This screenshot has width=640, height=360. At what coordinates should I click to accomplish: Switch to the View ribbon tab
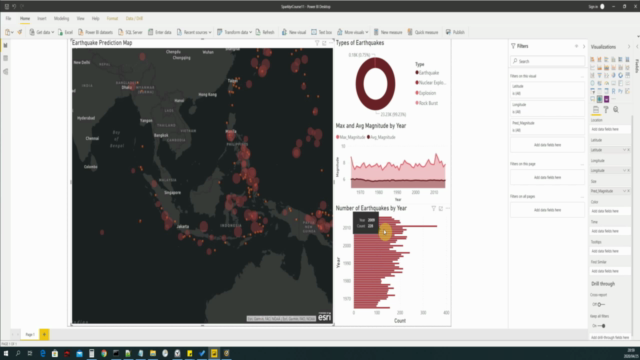point(80,18)
